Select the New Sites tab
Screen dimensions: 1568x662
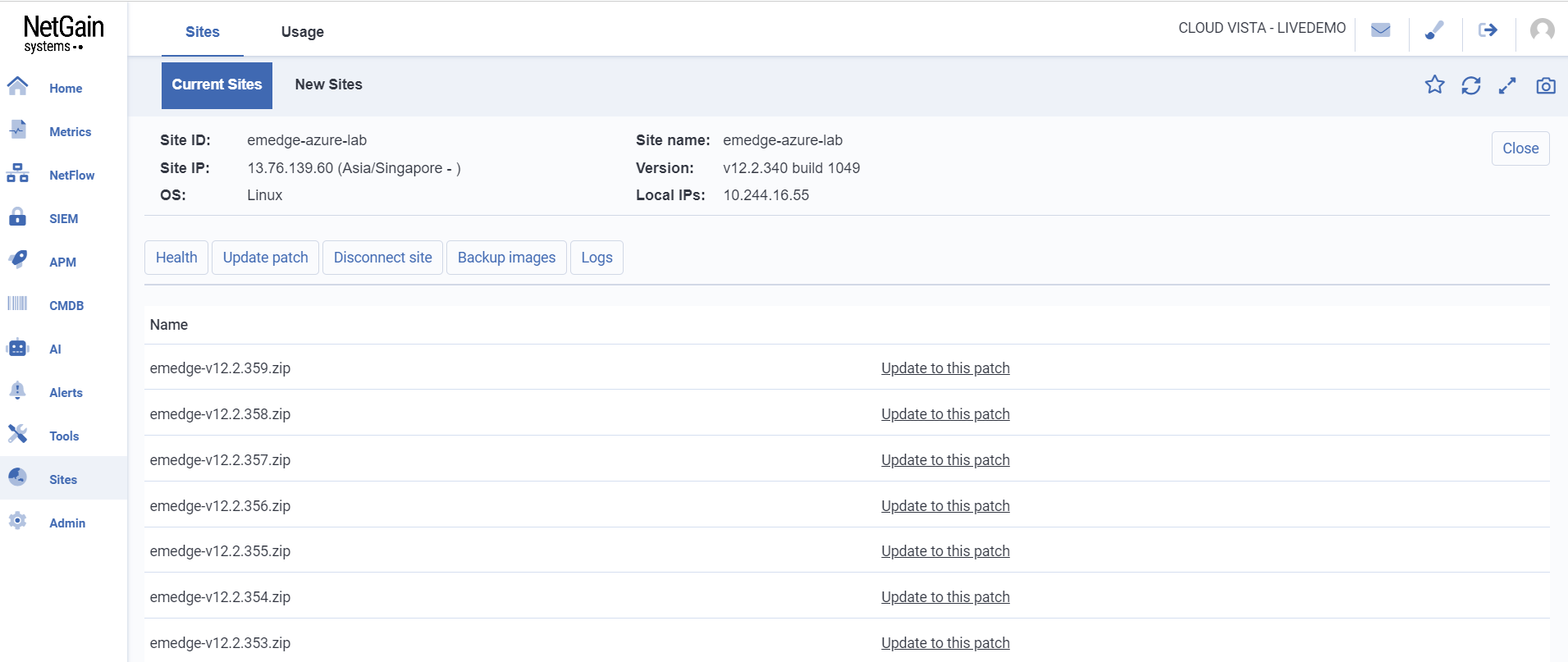click(x=329, y=85)
